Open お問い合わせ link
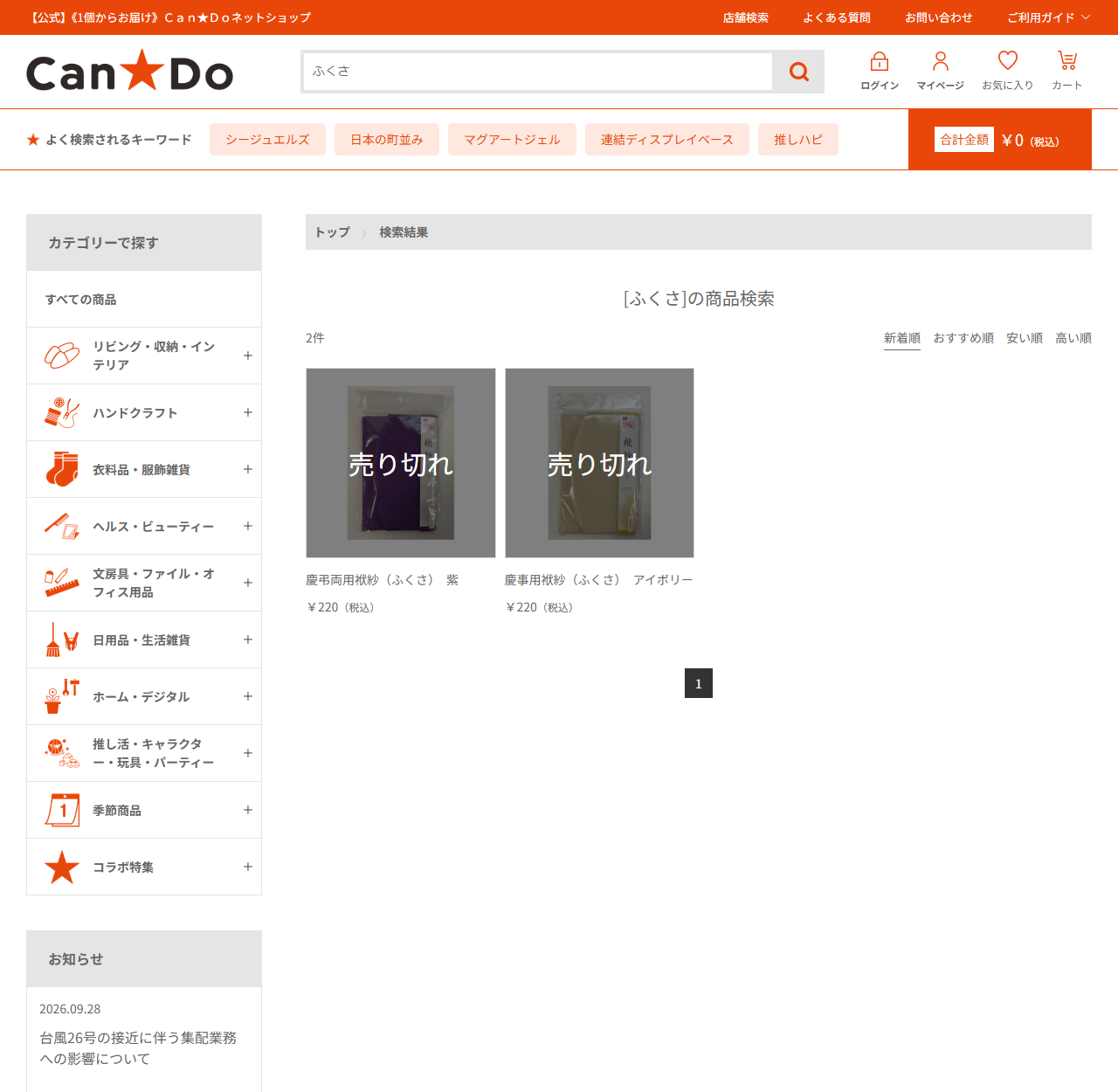 coord(939,17)
